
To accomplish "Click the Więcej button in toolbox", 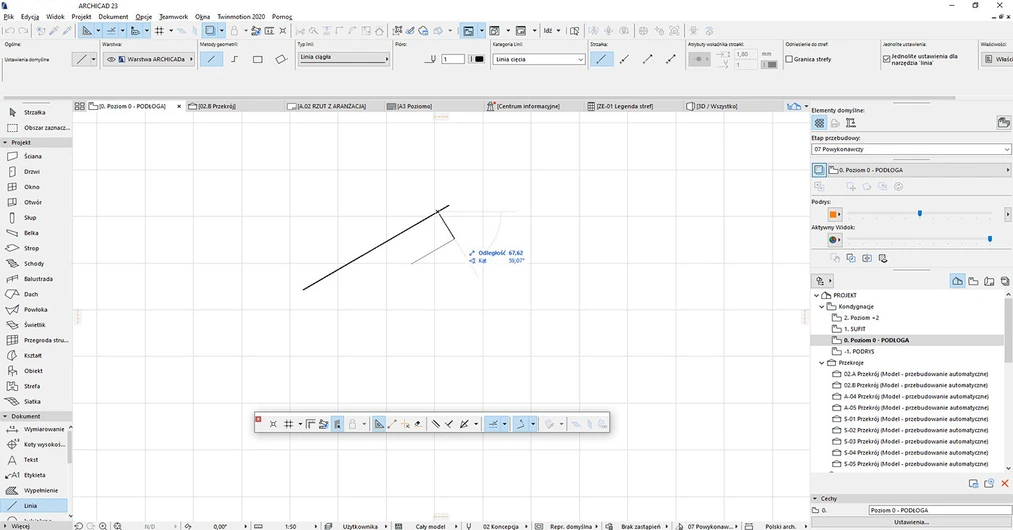I will [x=21, y=526].
